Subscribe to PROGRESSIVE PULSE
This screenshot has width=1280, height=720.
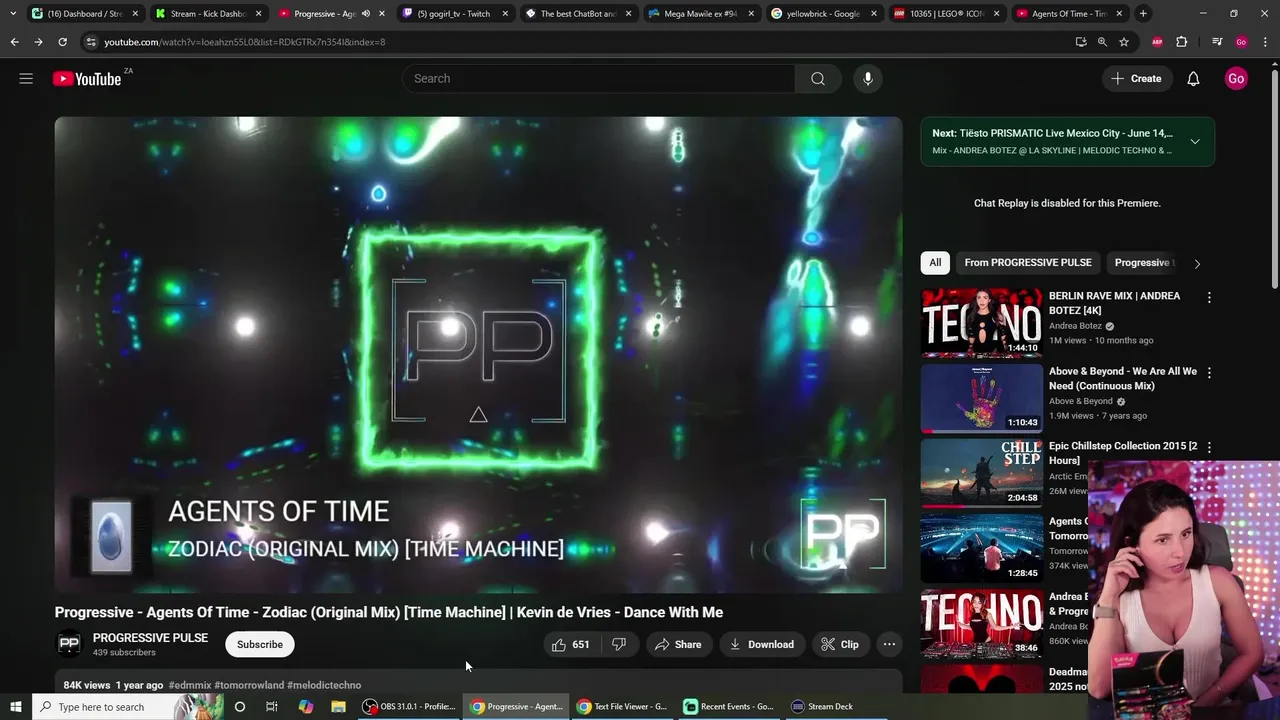(x=260, y=645)
